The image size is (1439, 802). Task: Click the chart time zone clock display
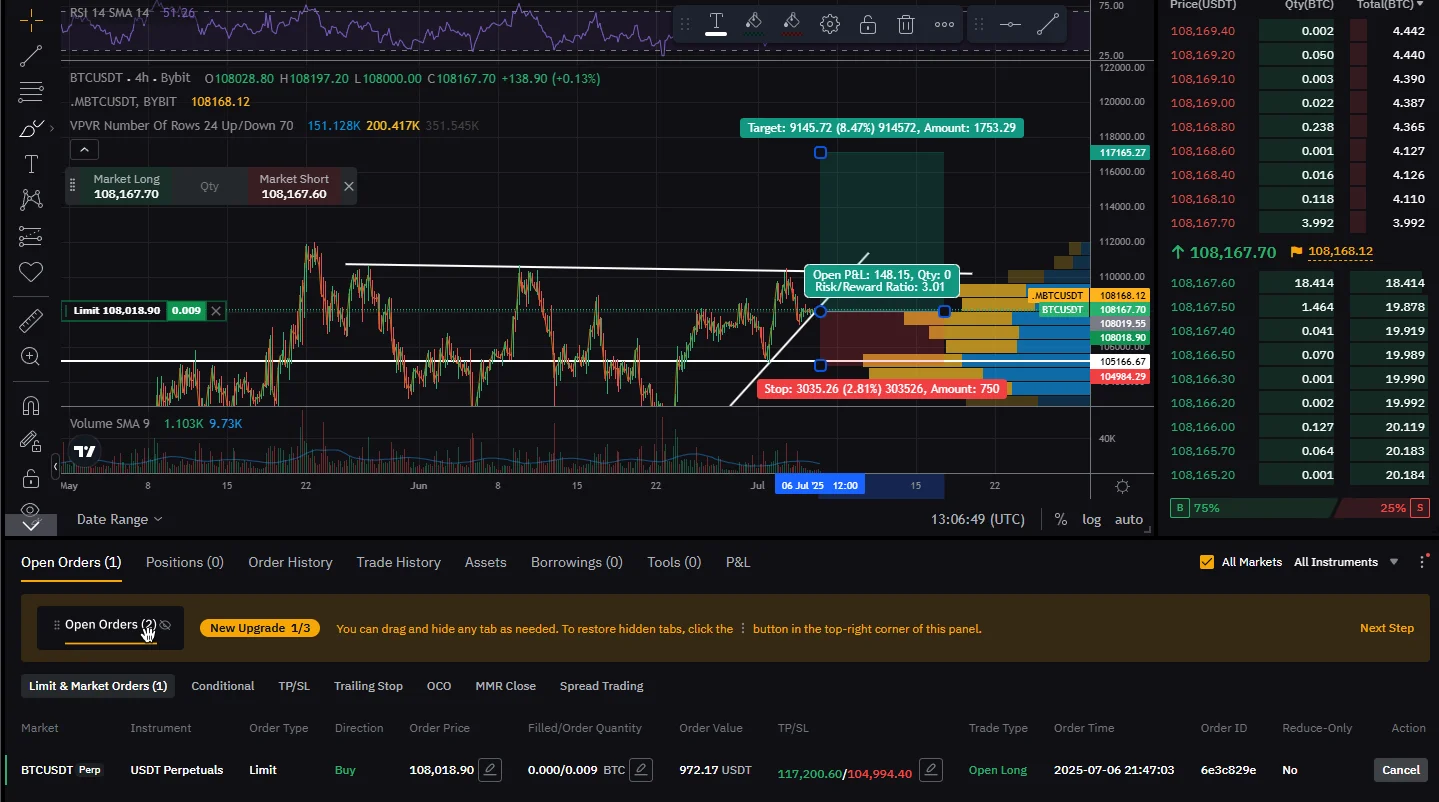[978, 519]
